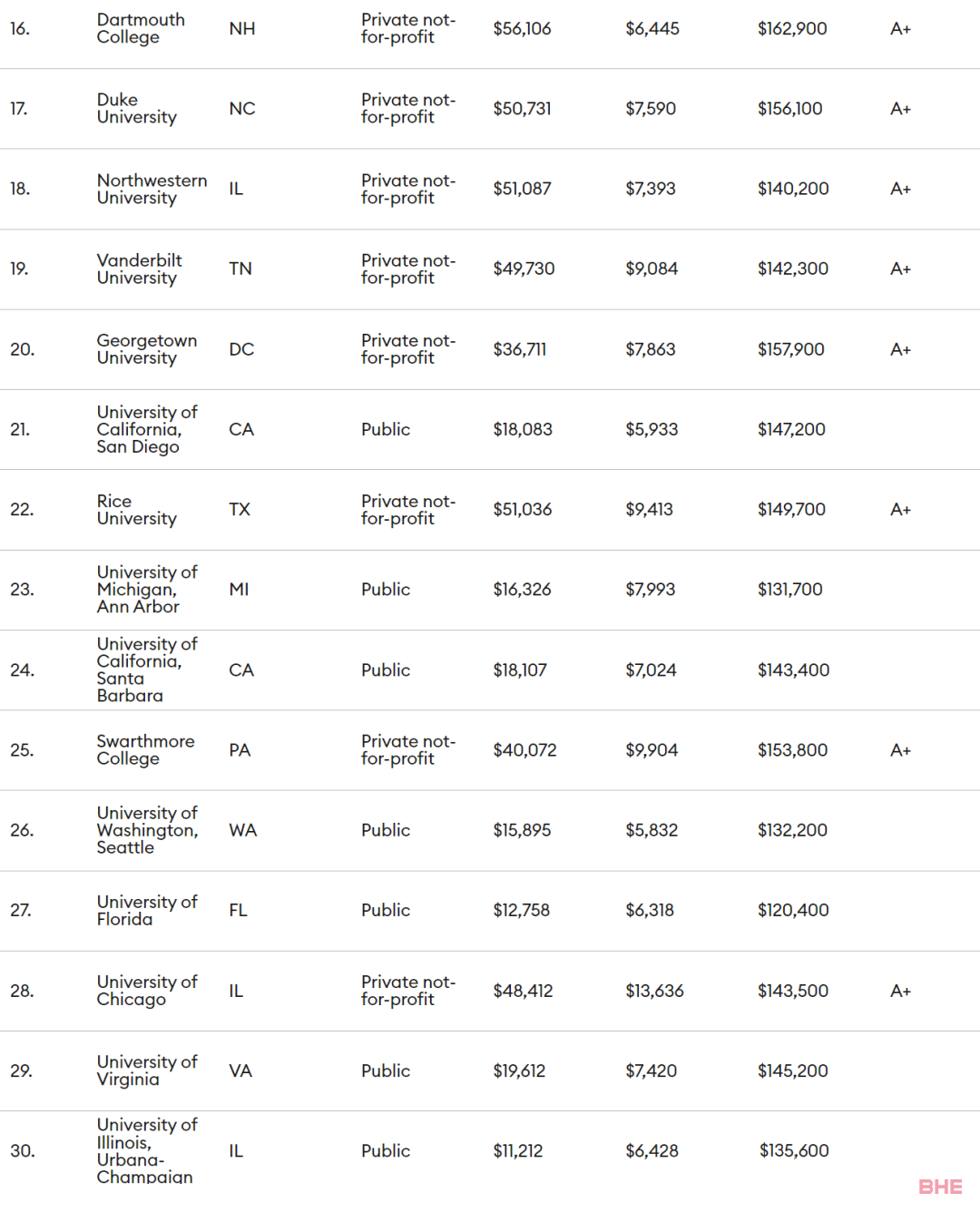Click Dartmouth's $162,900 salary value

[792, 28]
